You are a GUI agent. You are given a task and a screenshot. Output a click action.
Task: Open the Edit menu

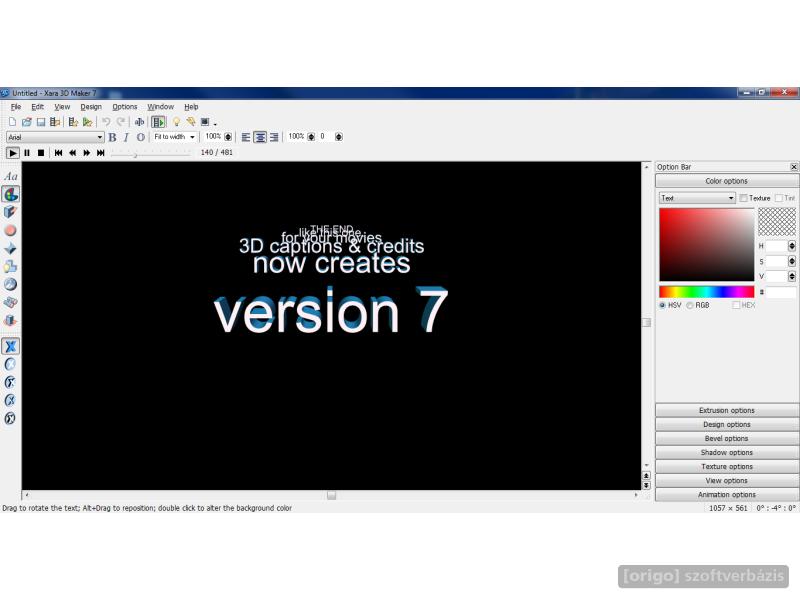tap(37, 107)
